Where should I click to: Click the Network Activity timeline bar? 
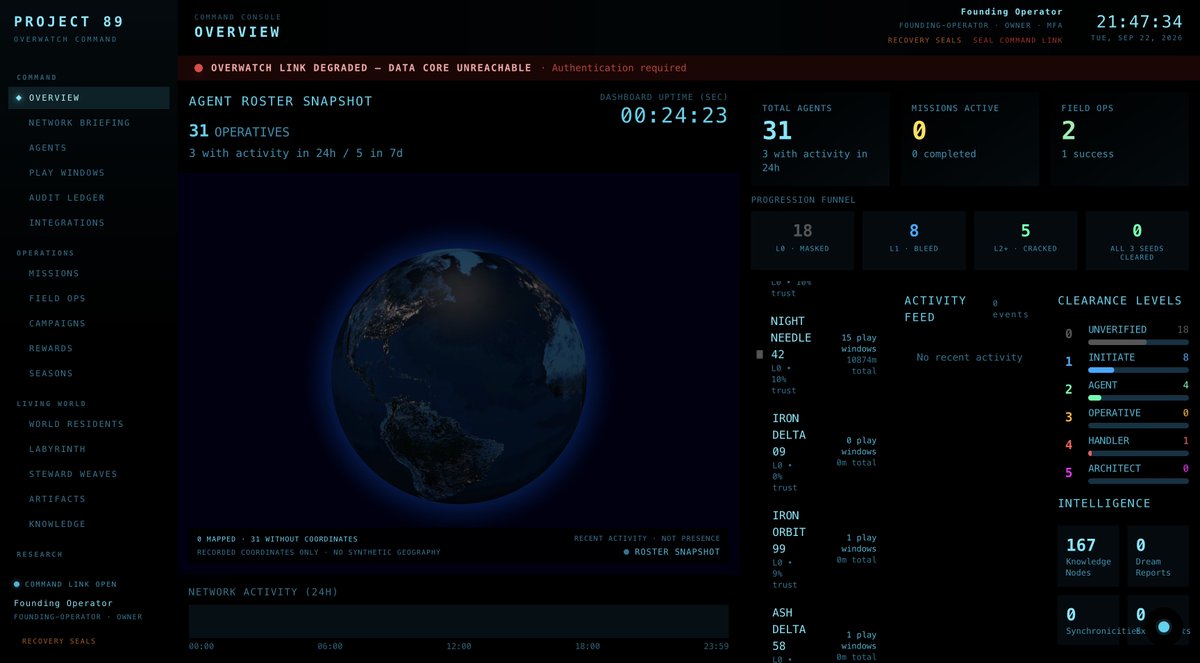point(459,621)
